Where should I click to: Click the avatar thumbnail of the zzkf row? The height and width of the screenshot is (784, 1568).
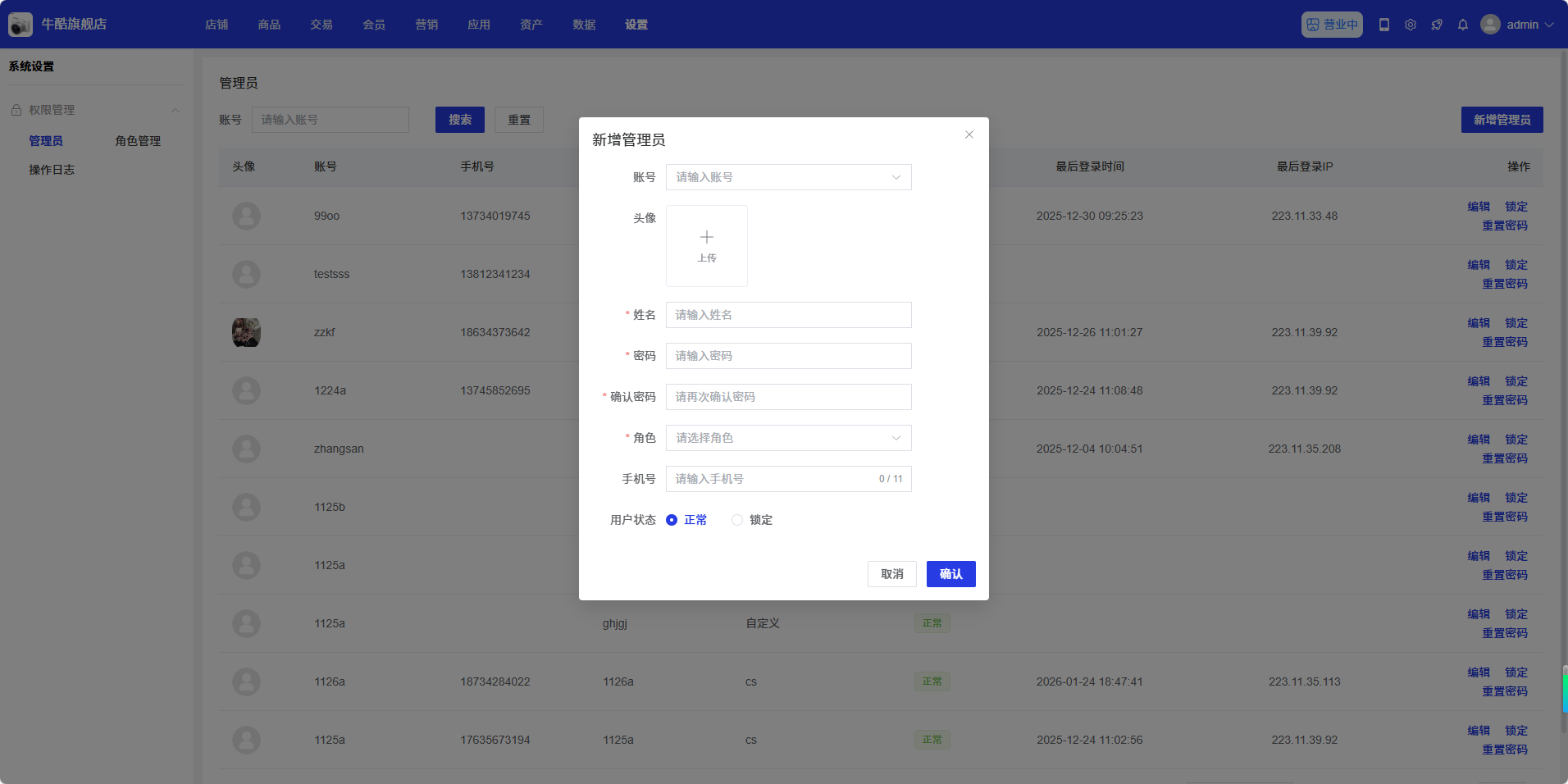pos(246,332)
